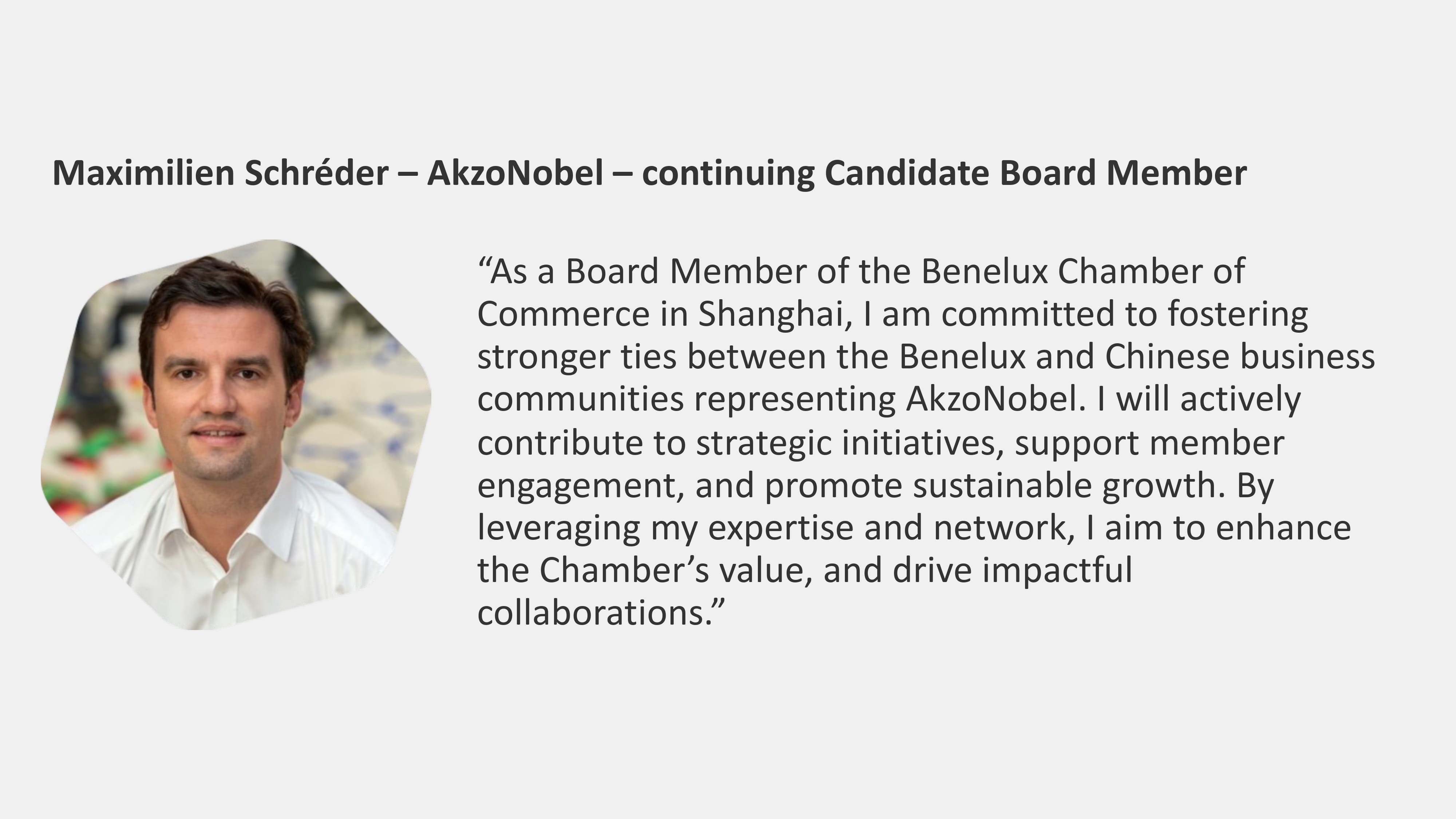1456x819 pixels.
Task: Click the name 'Maximilien Schréder' in title
Action: click(221, 173)
